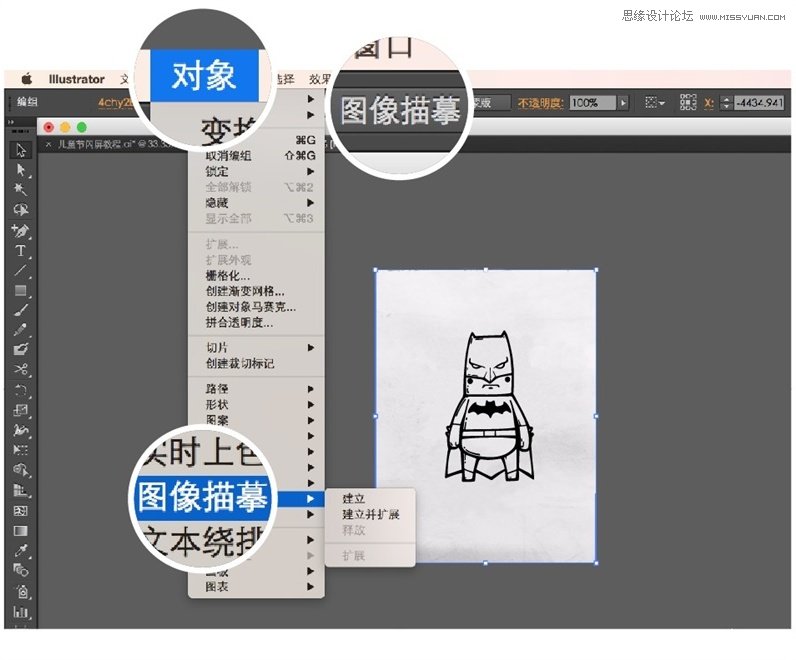The image size is (796, 660).
Task: Click the green window zoom button
Action: pos(81,127)
